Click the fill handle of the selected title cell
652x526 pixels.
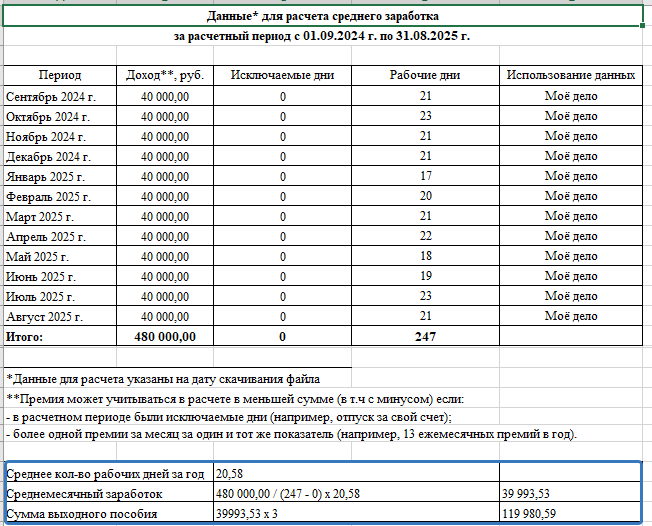(643, 26)
